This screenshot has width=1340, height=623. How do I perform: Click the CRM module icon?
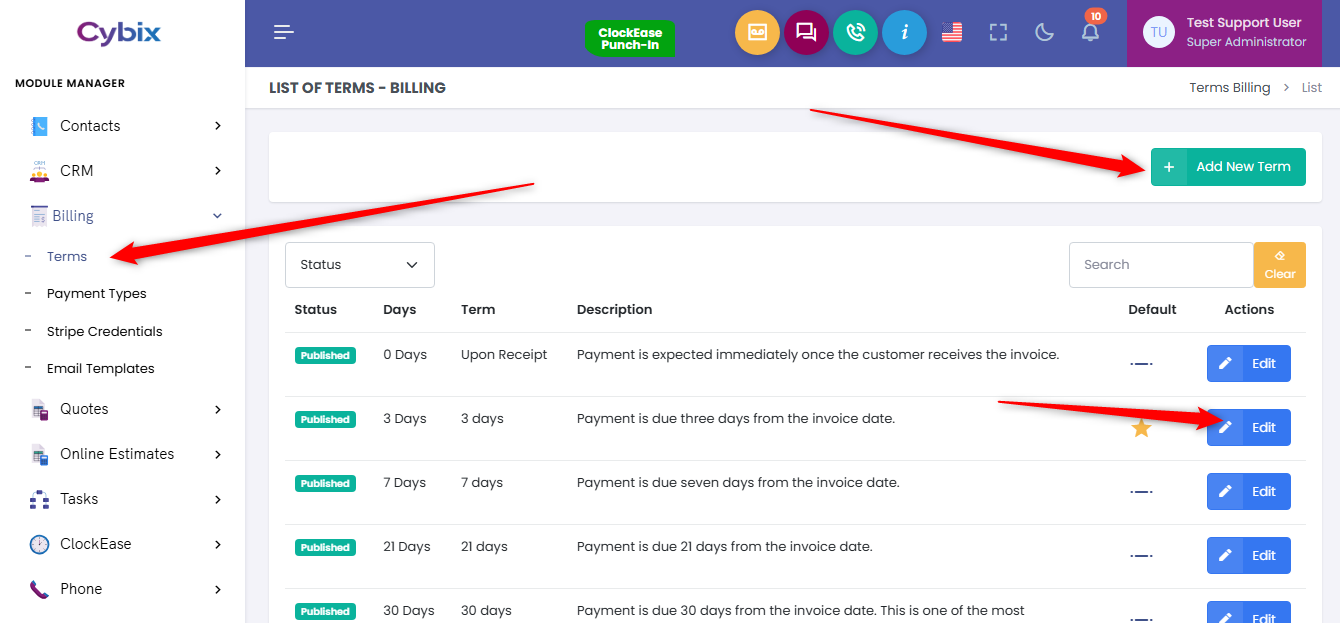39,171
